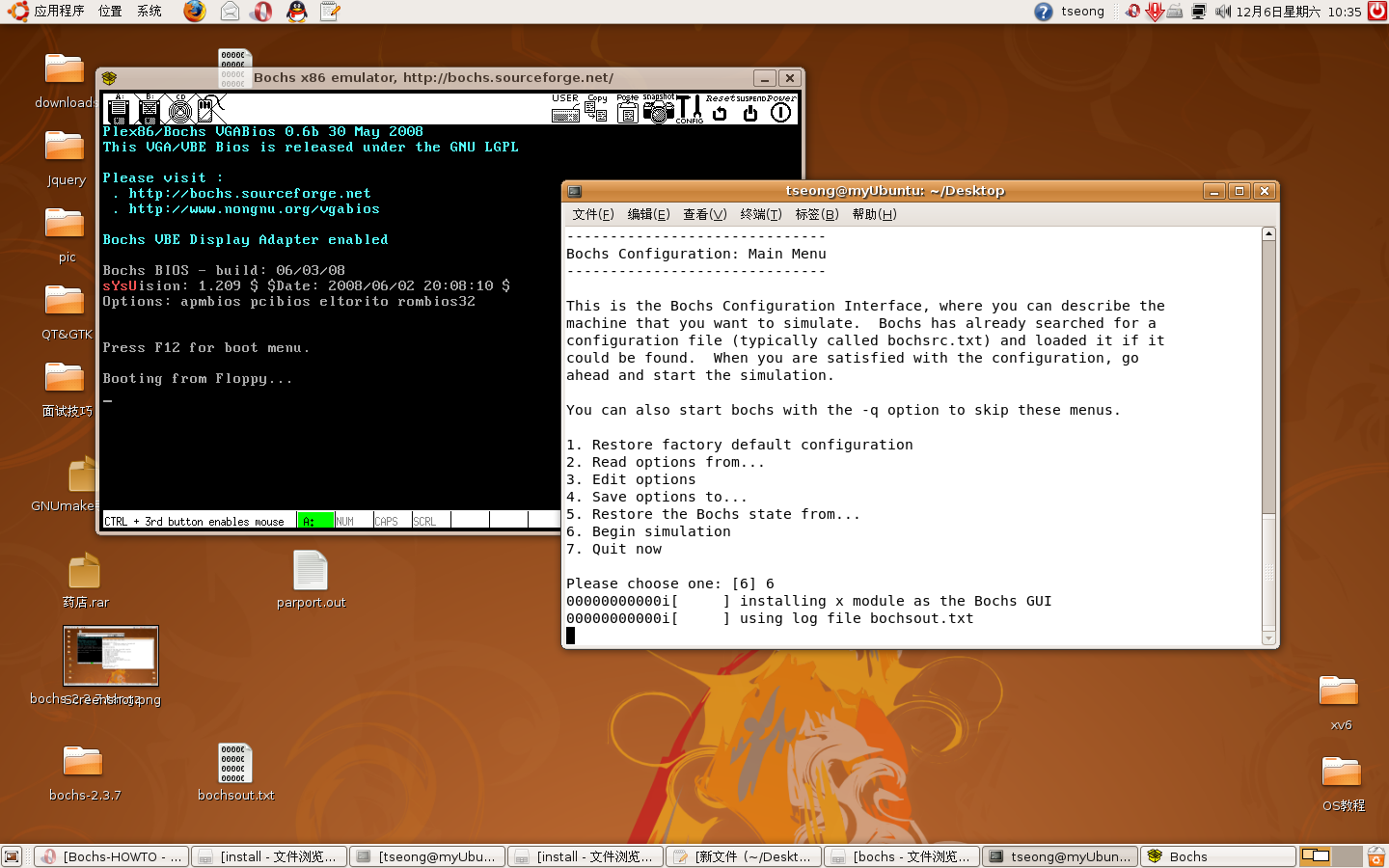Open terminal 查看(V) menu
The height and width of the screenshot is (868, 1389).
tap(704, 214)
